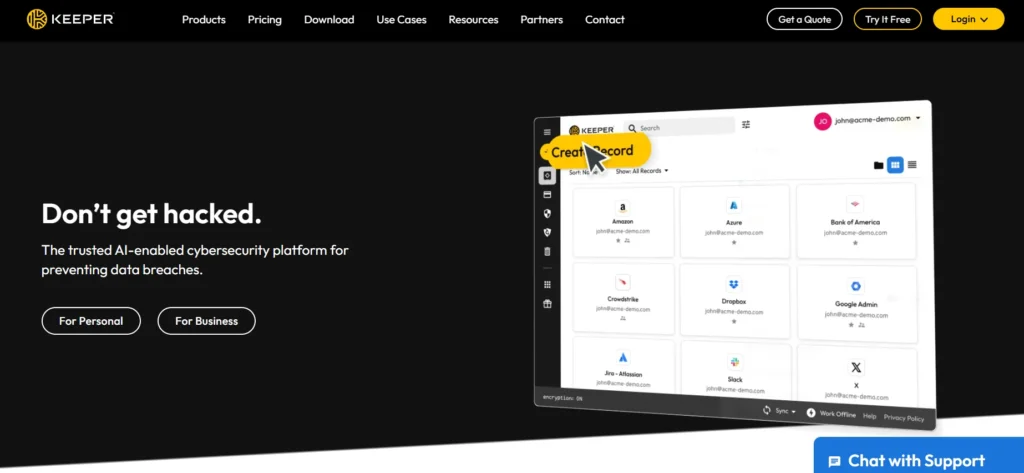This screenshot has width=1024, height=473.
Task: Click the Get a Quote button
Action: [x=805, y=19]
